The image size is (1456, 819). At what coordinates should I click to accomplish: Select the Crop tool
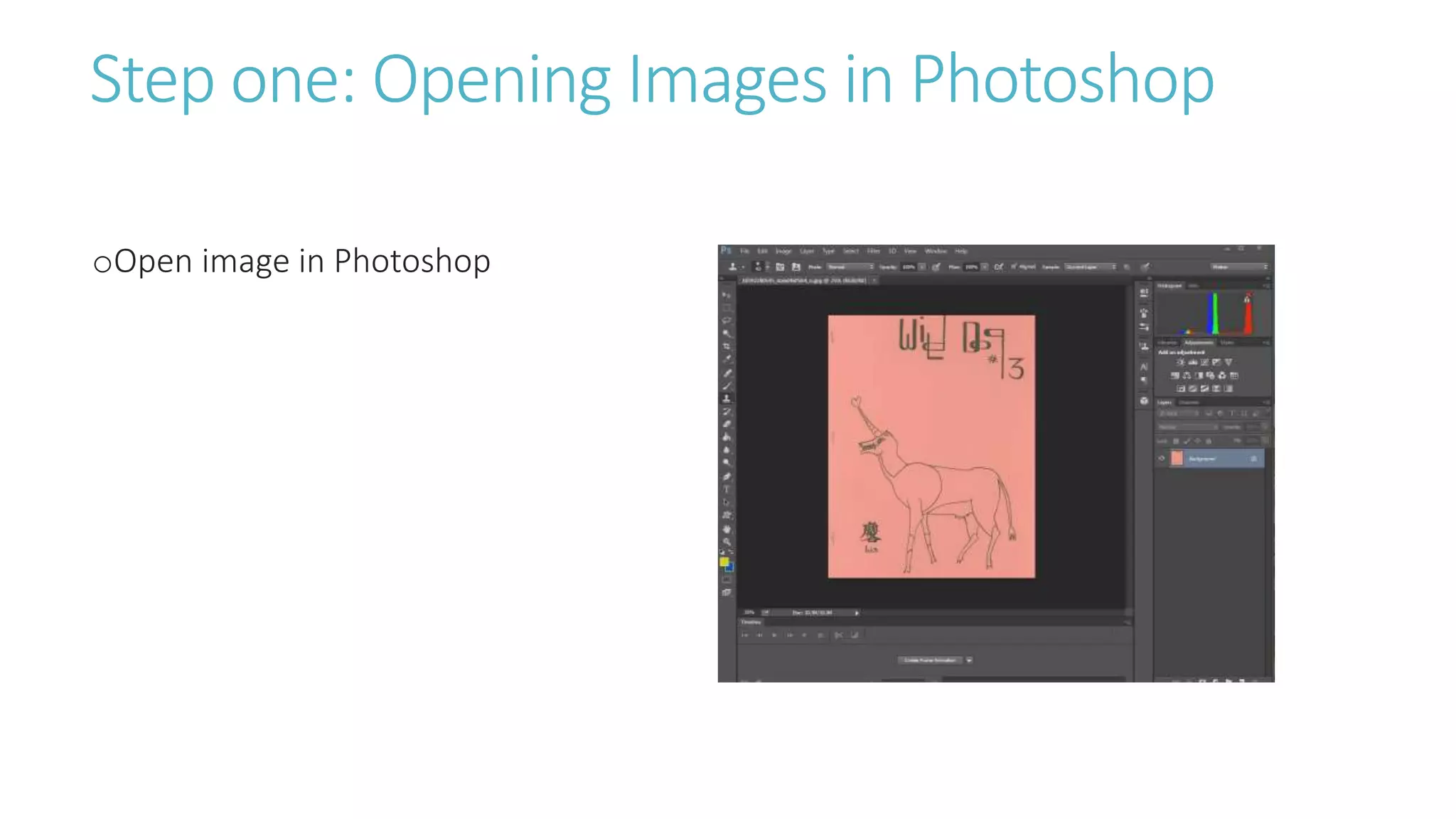tap(727, 346)
